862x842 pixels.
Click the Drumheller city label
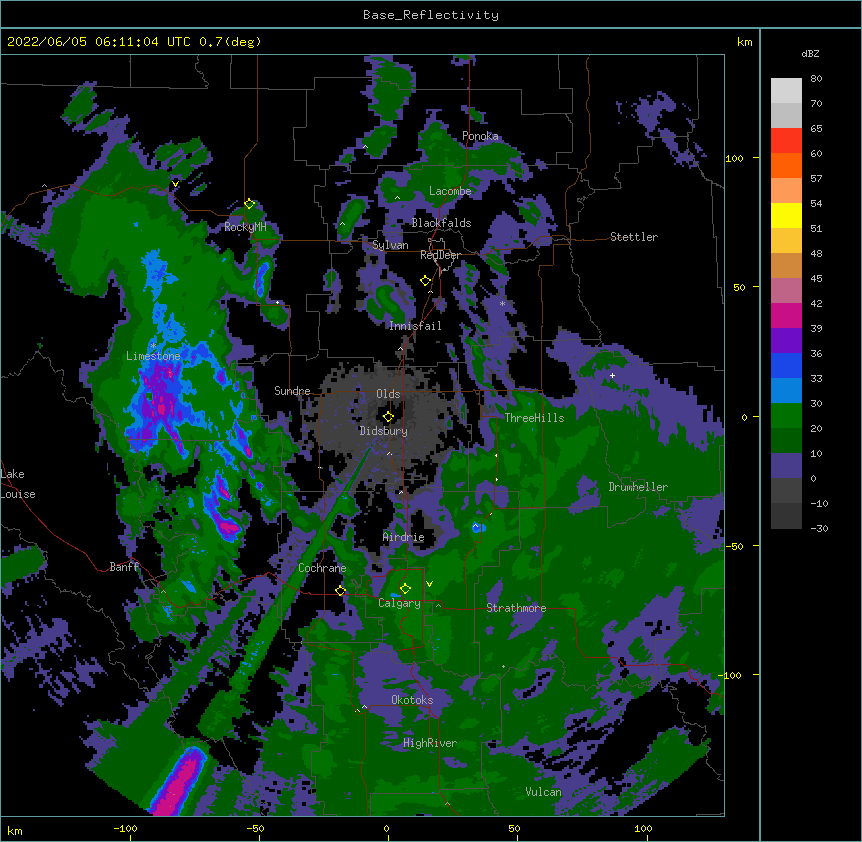click(638, 487)
